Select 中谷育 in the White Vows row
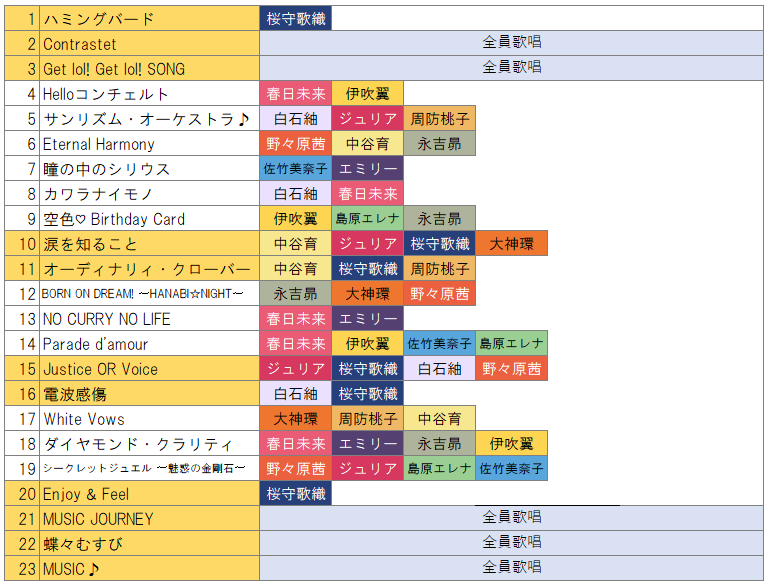 pyautogui.click(x=439, y=419)
